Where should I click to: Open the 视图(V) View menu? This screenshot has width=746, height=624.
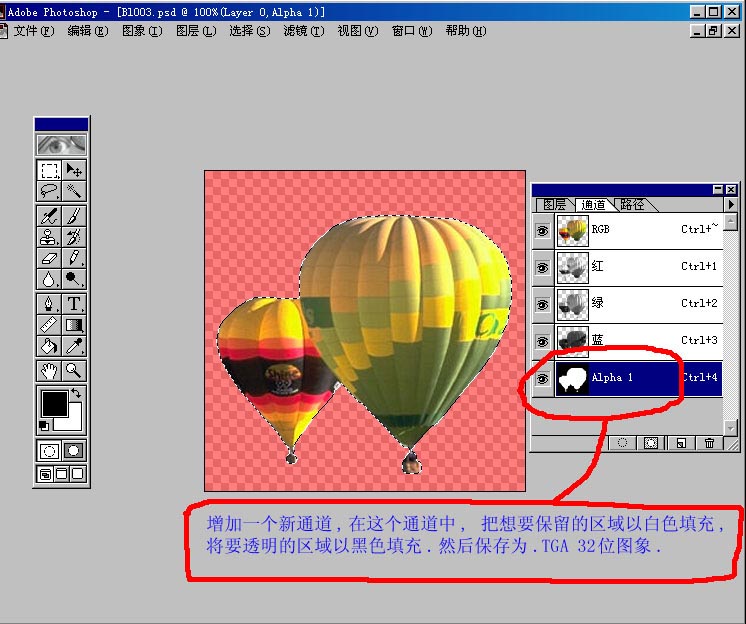(x=358, y=31)
